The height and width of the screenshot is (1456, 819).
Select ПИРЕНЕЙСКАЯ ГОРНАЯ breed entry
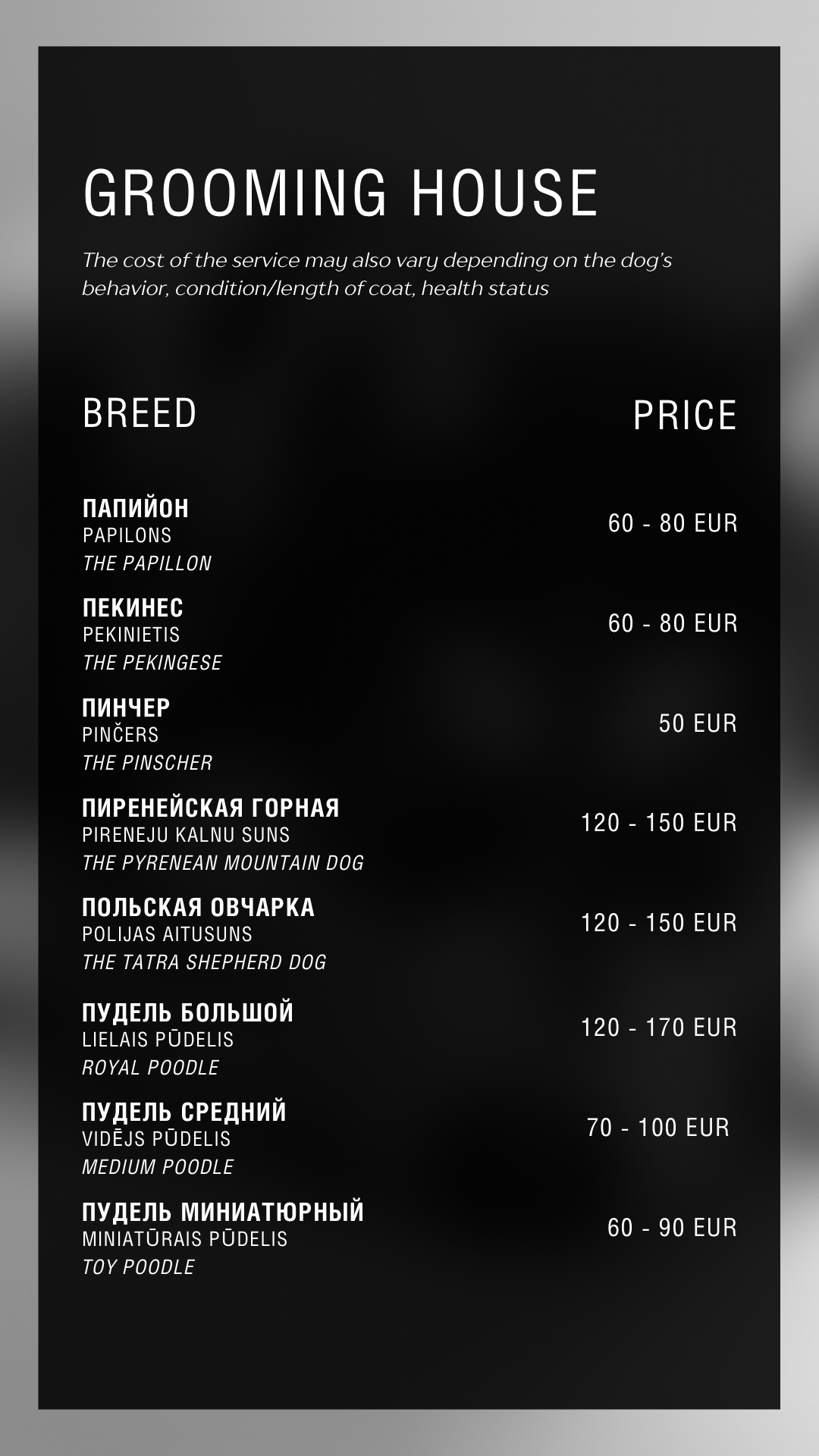[x=211, y=808]
